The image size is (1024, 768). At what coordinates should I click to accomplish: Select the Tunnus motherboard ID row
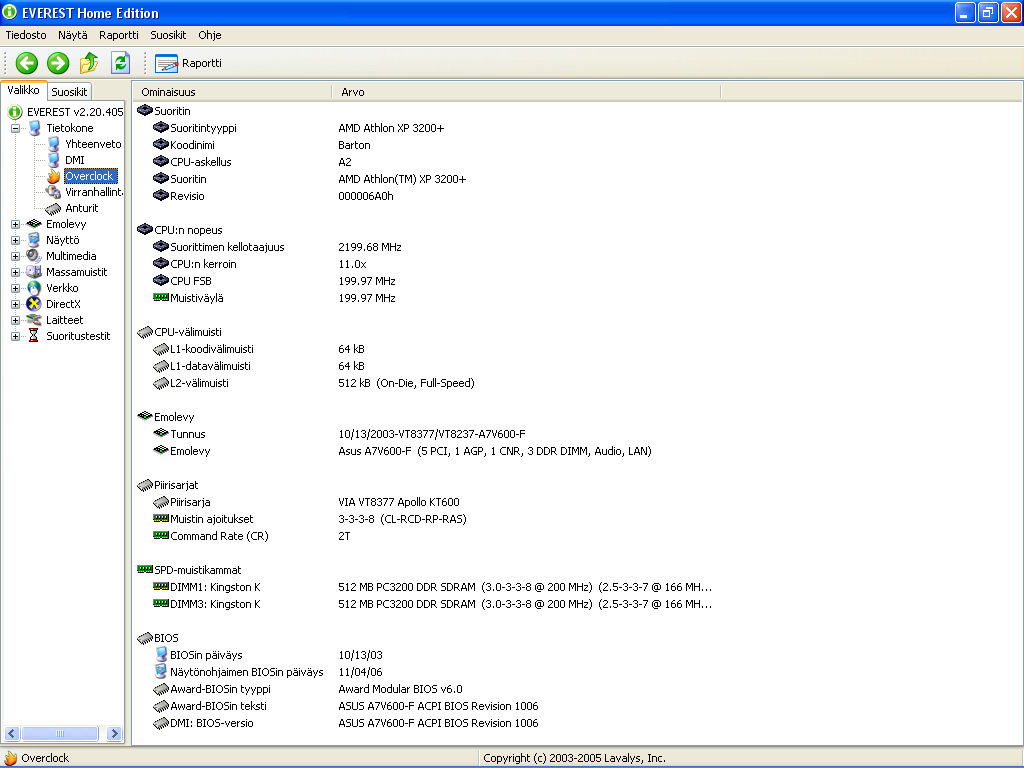point(577,434)
